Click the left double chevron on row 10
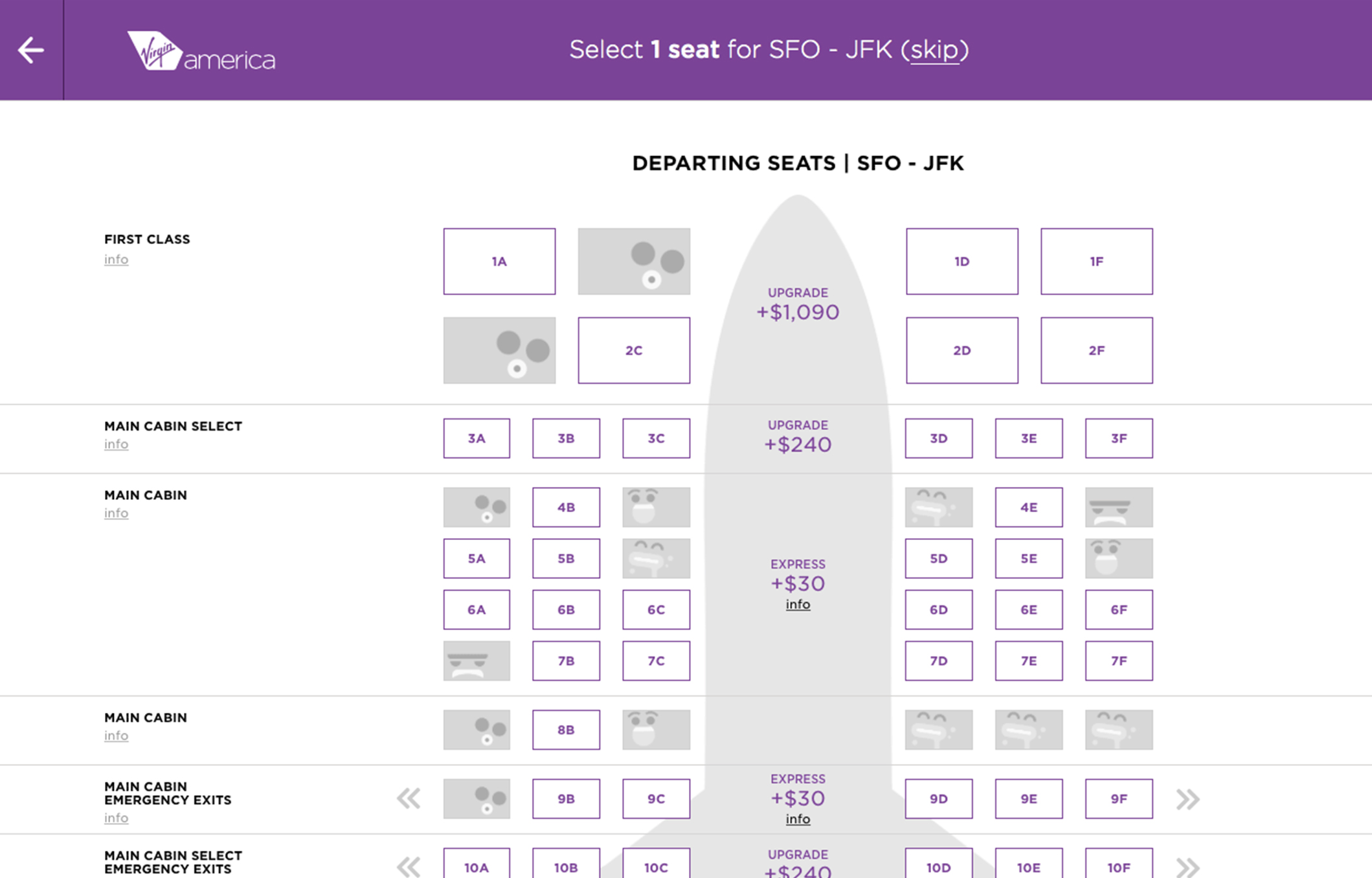Viewport: 1372px width, 878px height. click(409, 866)
